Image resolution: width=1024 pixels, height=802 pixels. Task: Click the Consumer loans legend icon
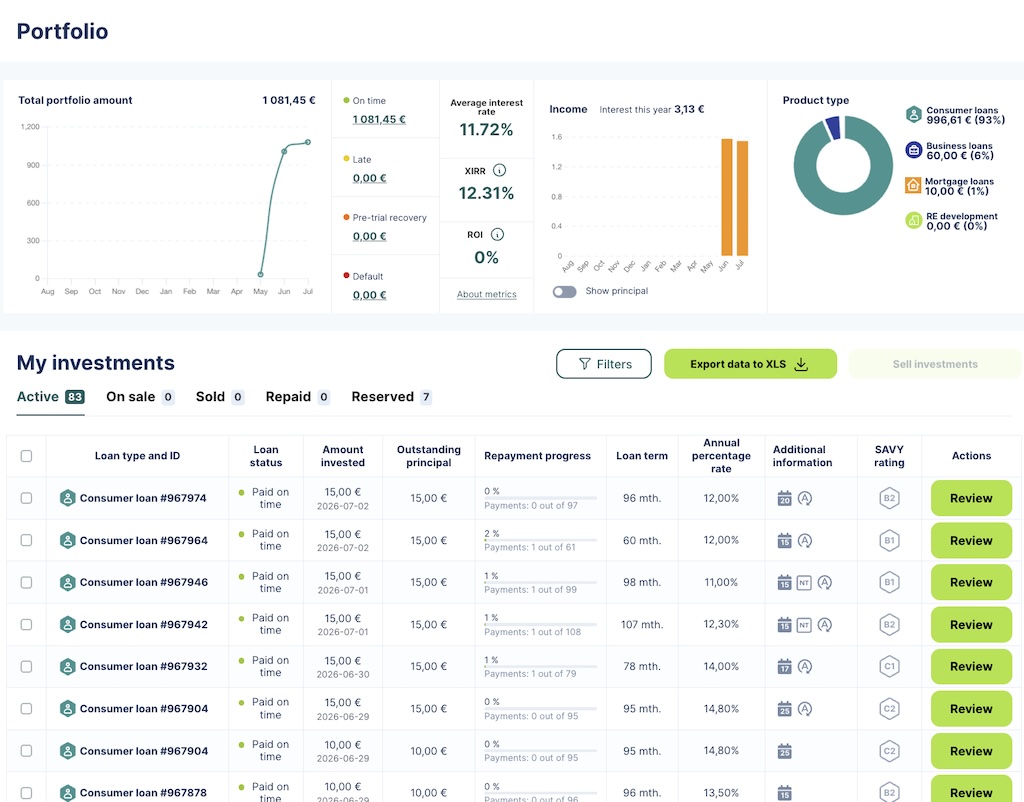[x=914, y=115]
